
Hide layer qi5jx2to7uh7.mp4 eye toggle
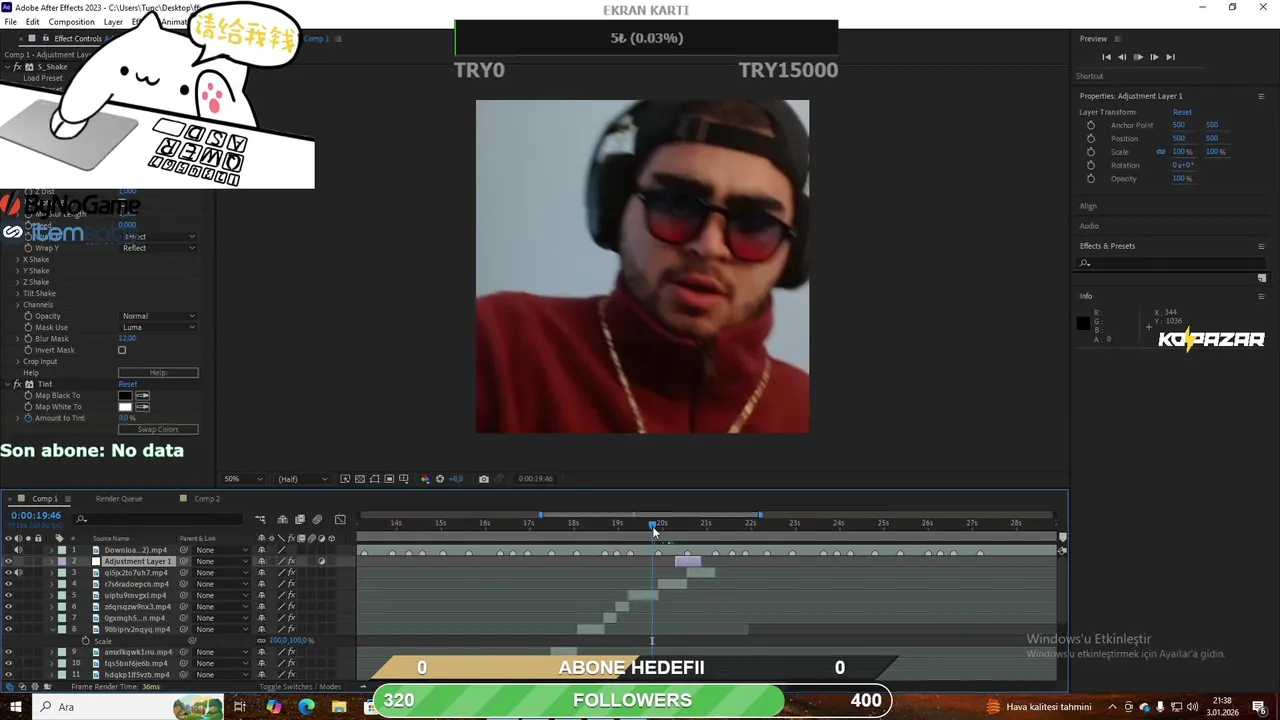point(8,573)
